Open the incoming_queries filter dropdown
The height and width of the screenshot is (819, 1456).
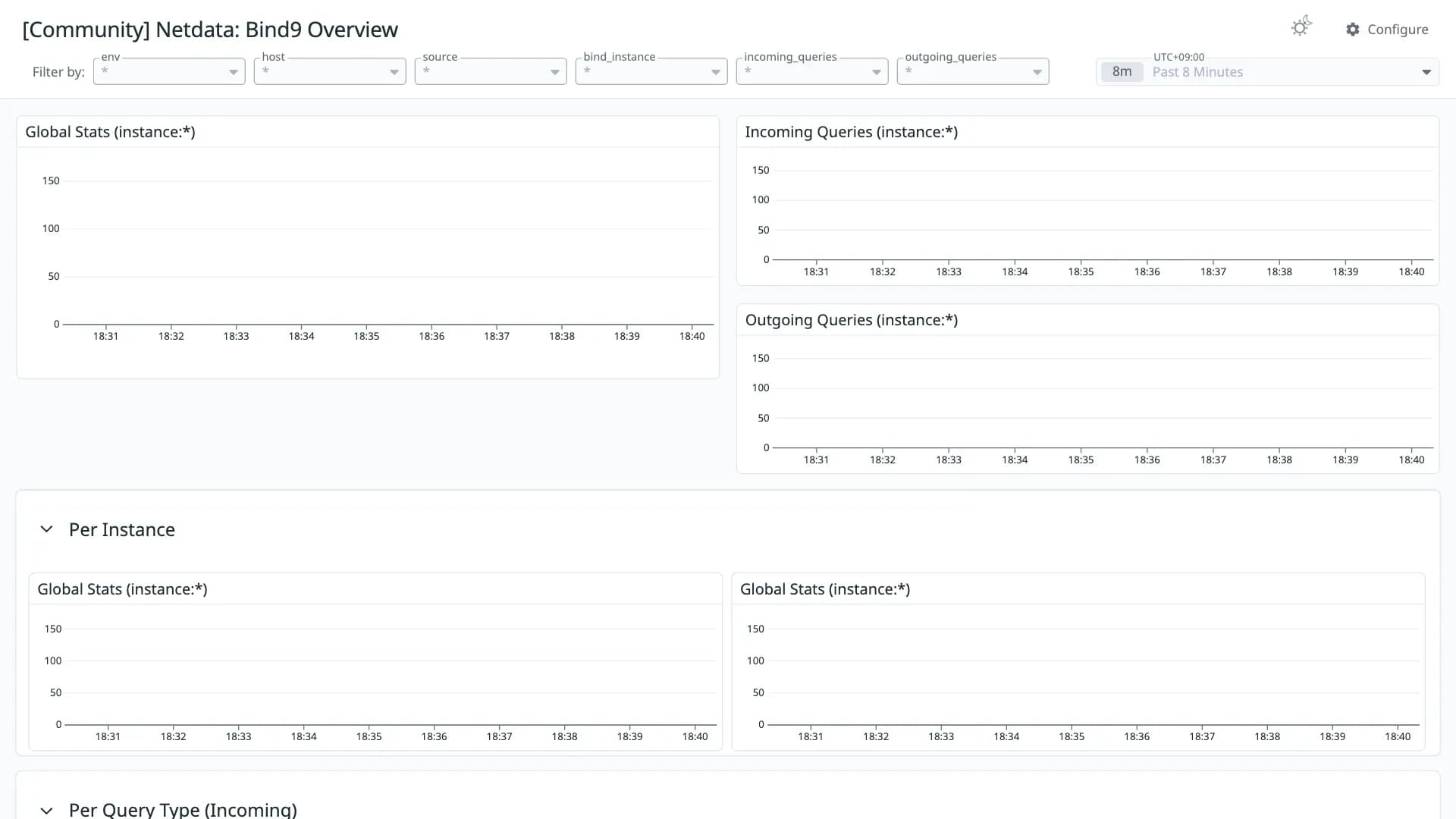812,71
